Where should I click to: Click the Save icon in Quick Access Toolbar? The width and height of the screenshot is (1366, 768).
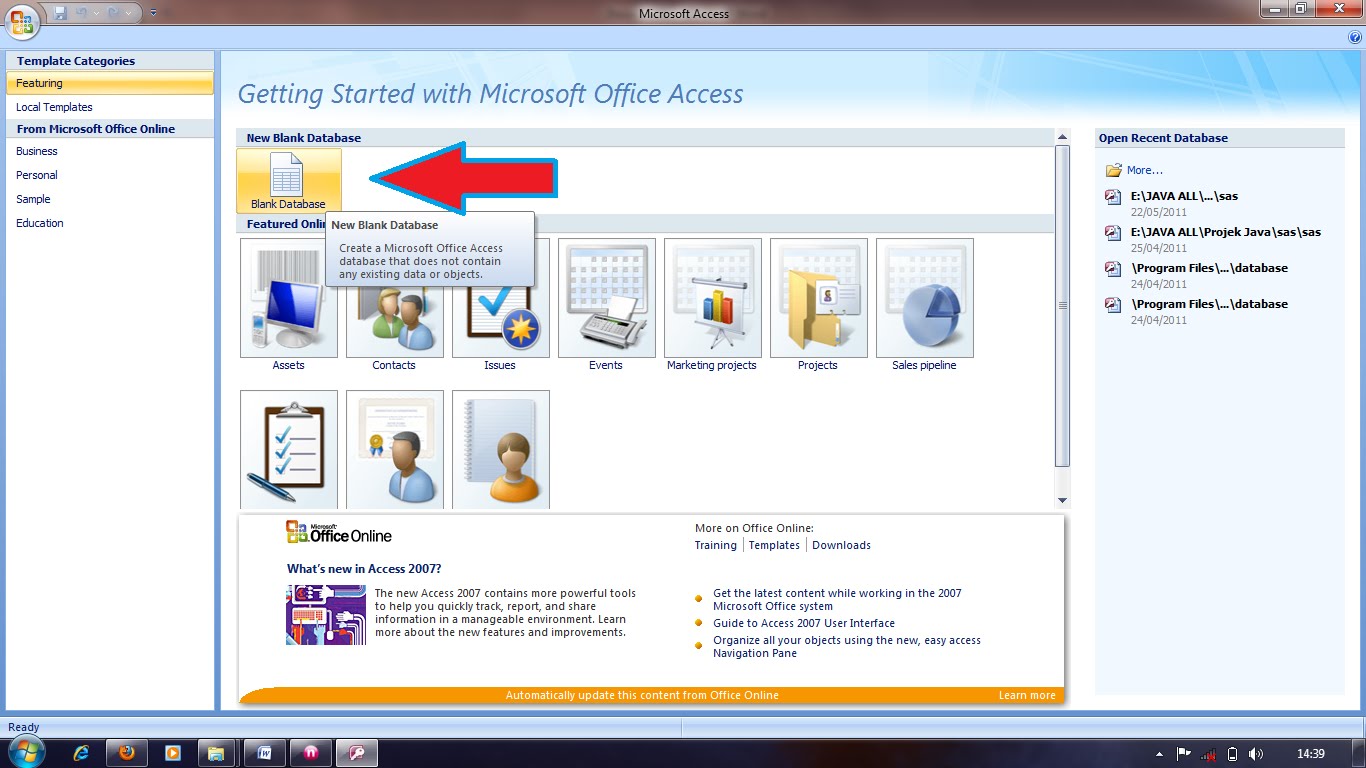click(60, 13)
